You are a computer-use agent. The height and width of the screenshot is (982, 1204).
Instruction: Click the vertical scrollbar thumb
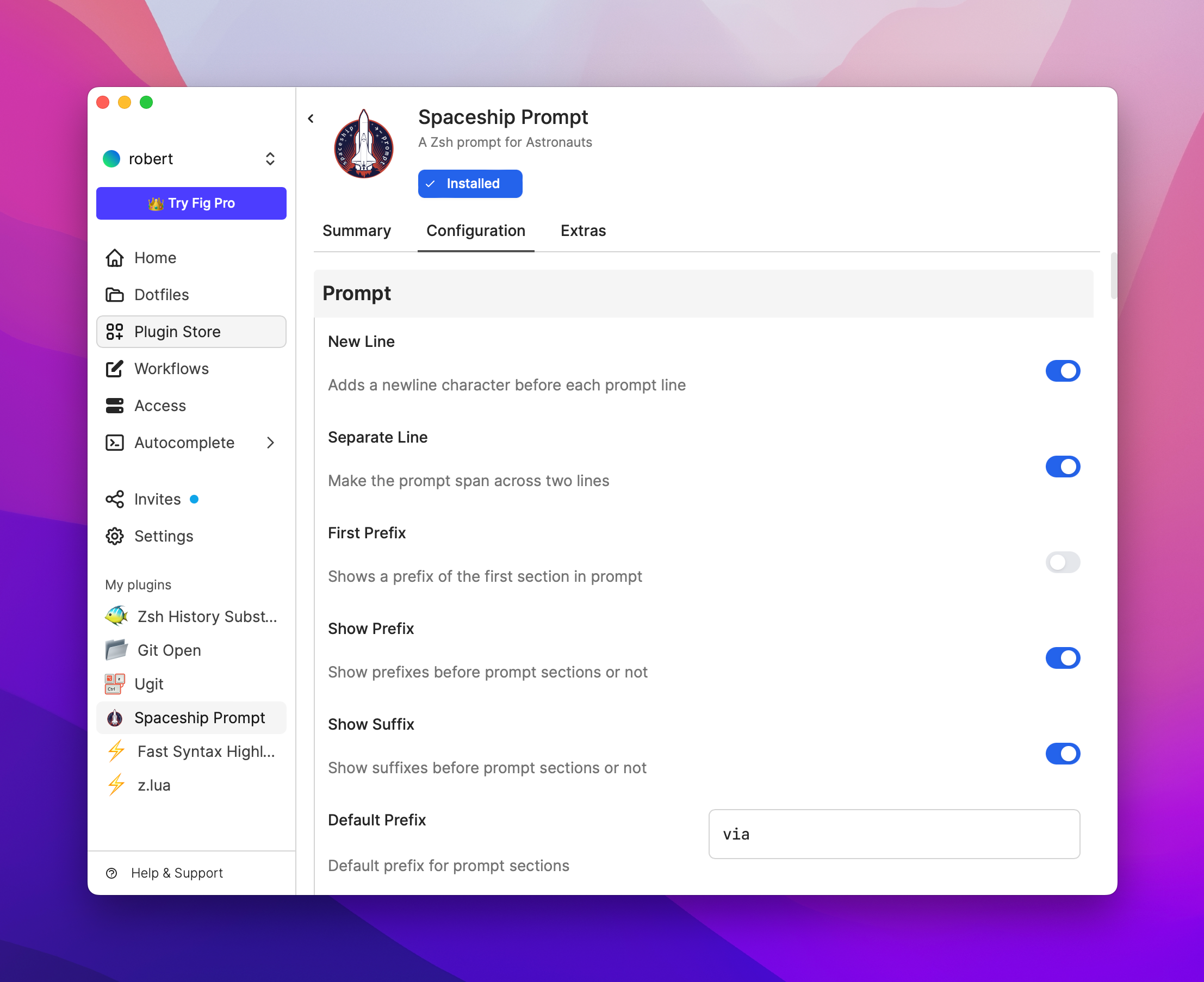click(x=1114, y=276)
